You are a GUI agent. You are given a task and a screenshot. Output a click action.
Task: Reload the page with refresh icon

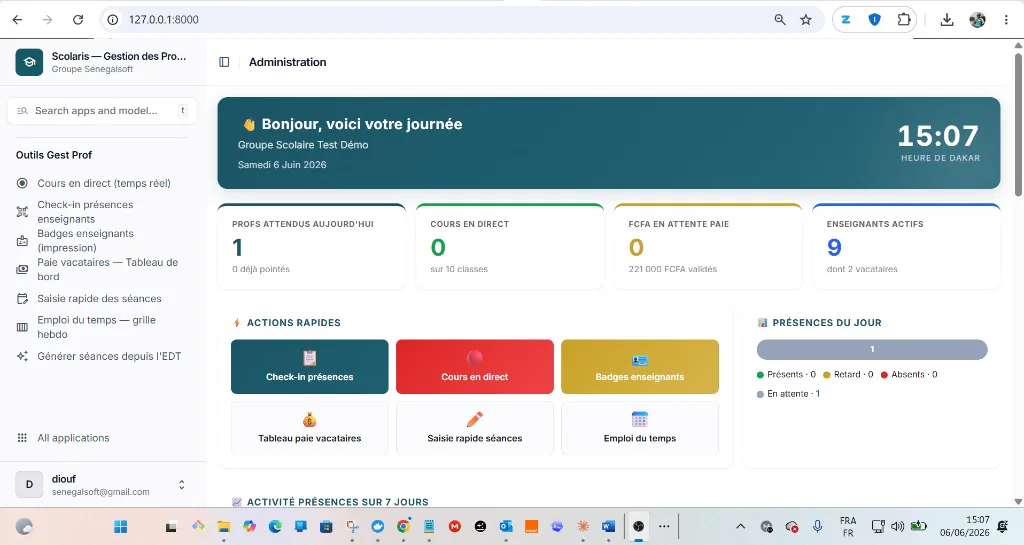[78, 20]
